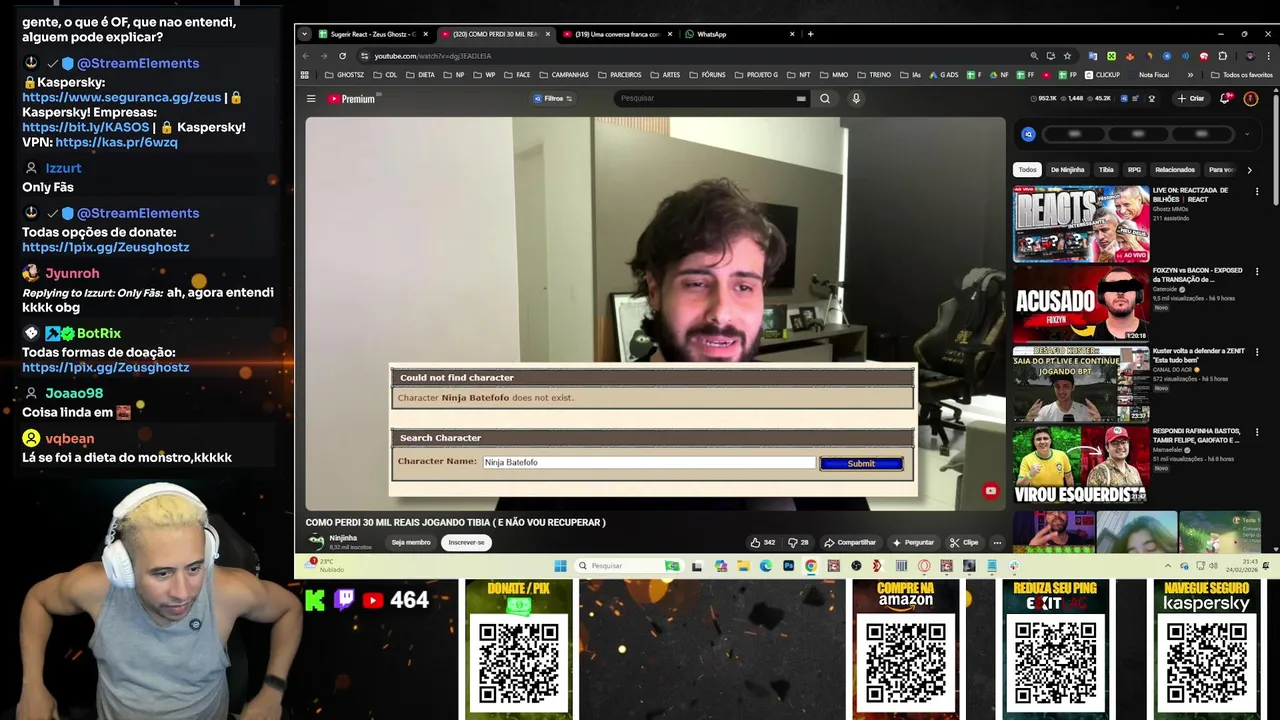Click the YouTube search magnifier button

pyautogui.click(x=825, y=98)
